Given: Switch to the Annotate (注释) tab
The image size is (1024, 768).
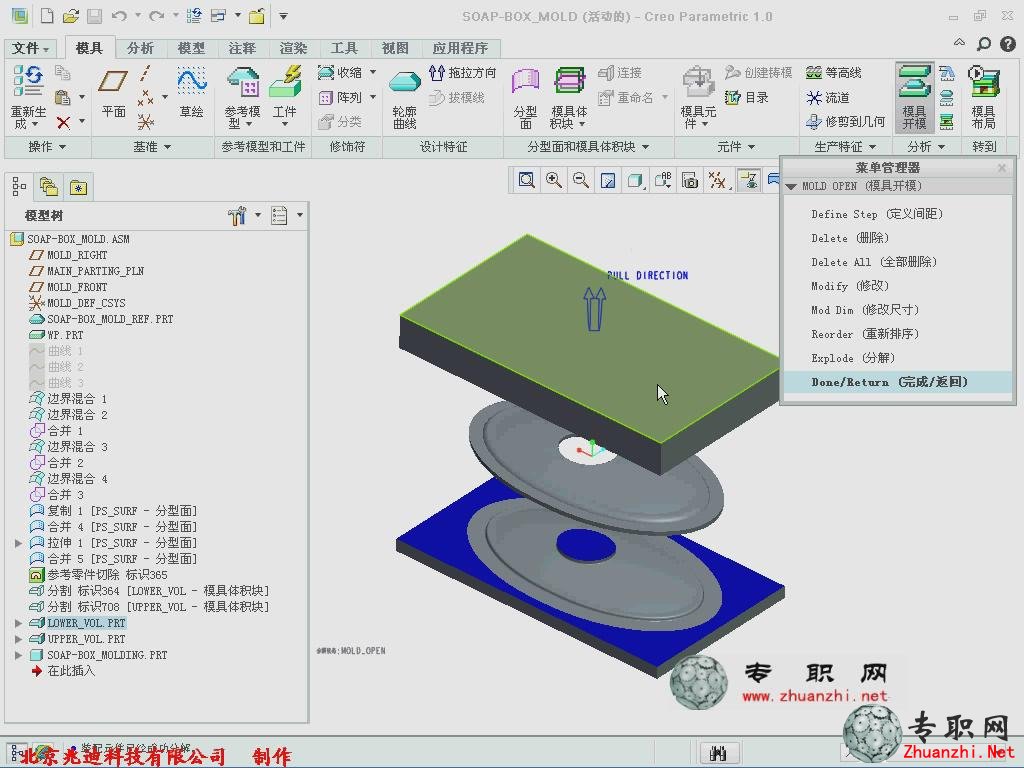Looking at the screenshot, I should coord(242,48).
